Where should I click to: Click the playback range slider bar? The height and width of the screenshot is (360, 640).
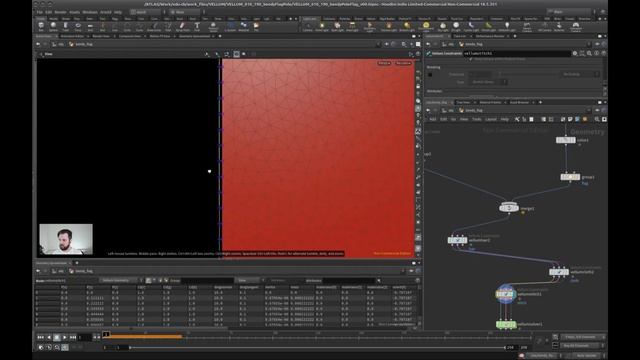coord(317,347)
